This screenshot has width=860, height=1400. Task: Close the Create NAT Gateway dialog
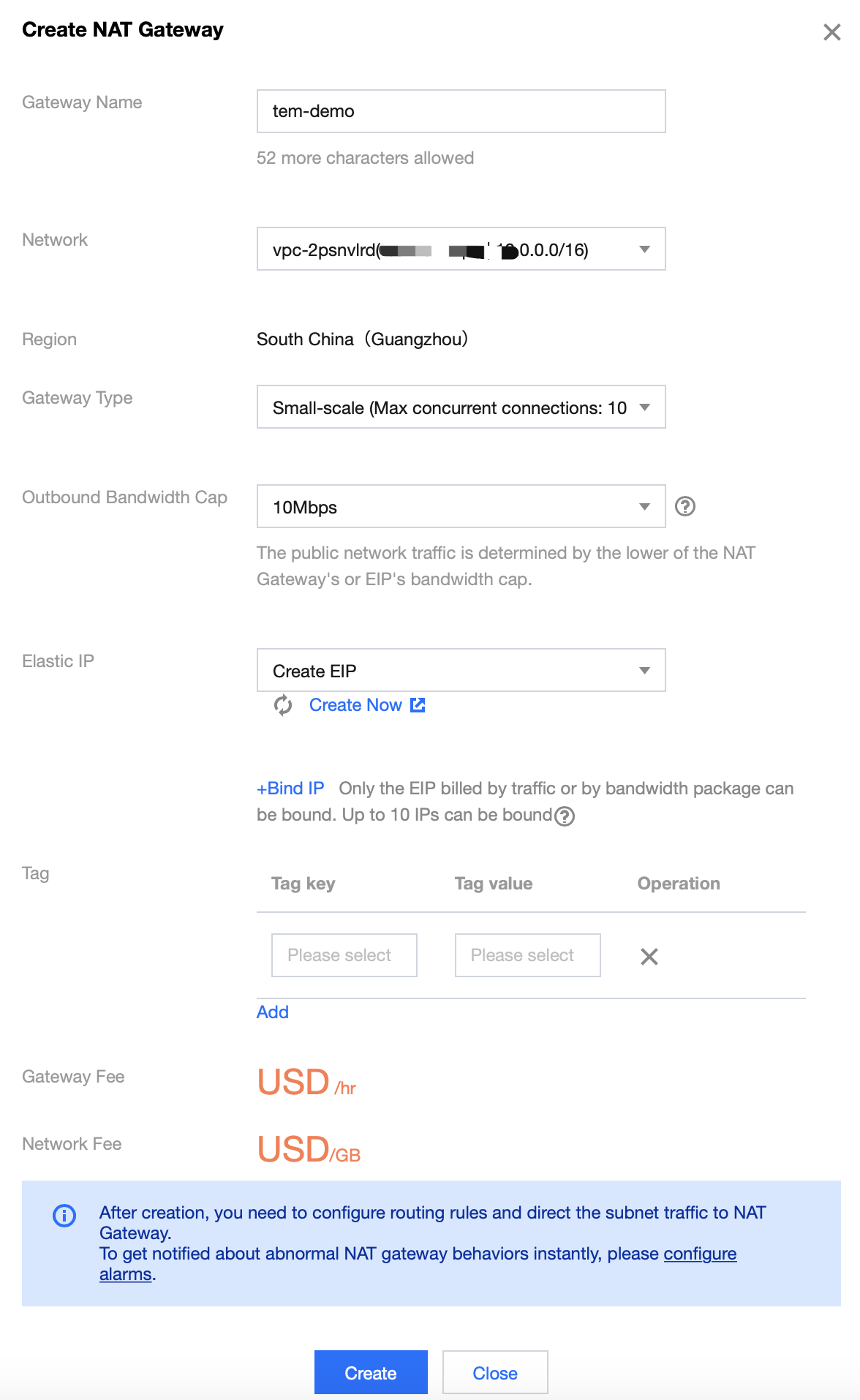tap(831, 32)
